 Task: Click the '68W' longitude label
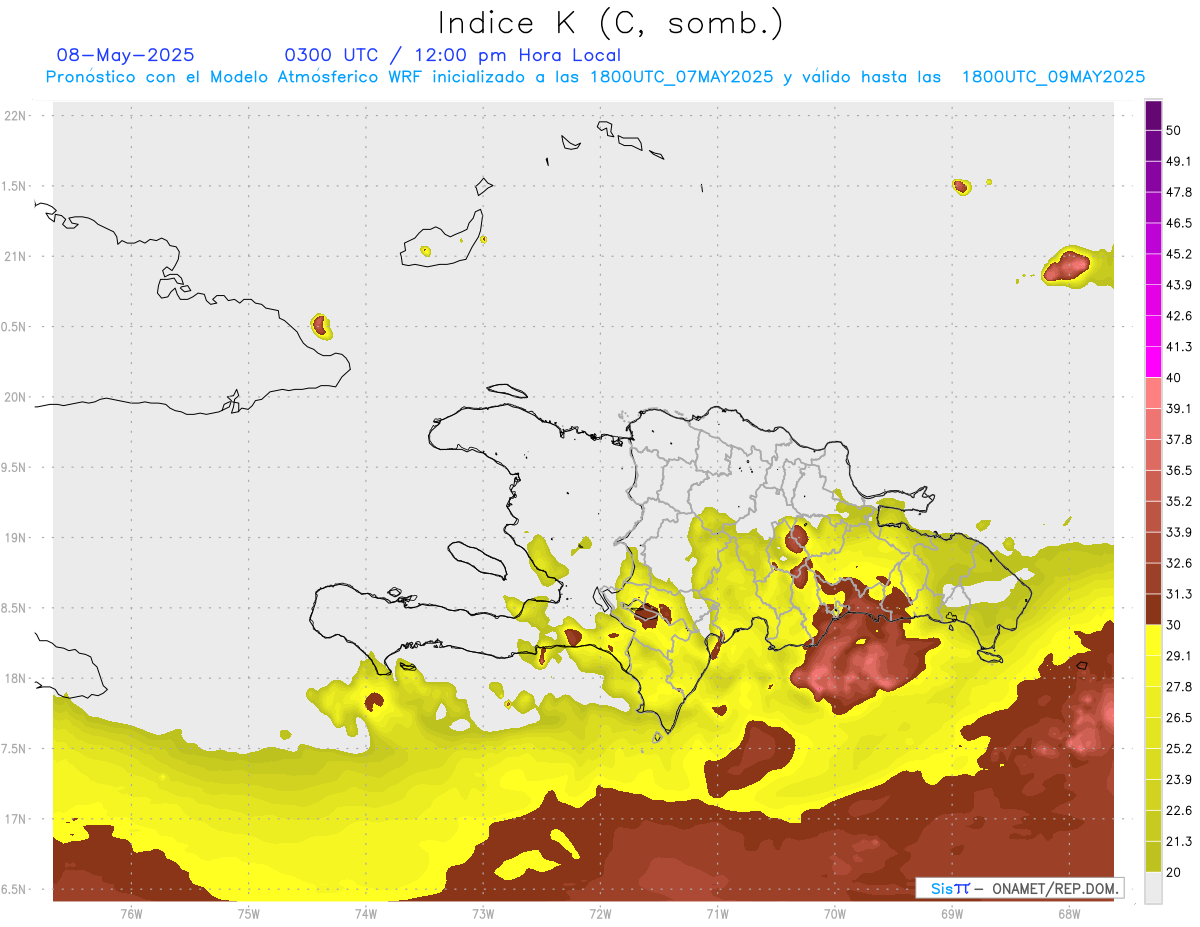pyautogui.click(x=1068, y=914)
